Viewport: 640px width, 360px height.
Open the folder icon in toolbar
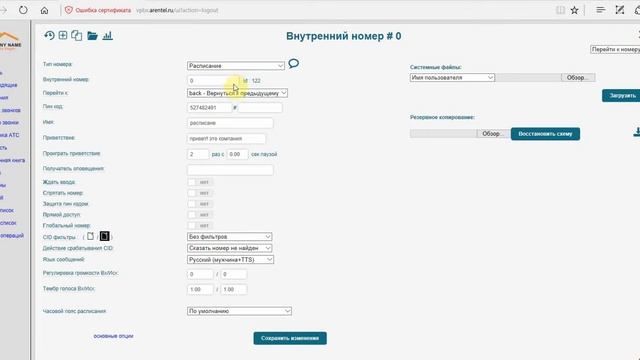92,36
